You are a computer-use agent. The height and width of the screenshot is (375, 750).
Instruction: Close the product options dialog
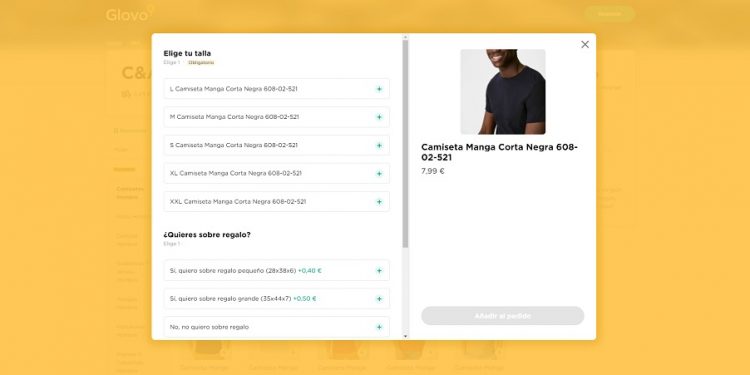click(x=585, y=44)
